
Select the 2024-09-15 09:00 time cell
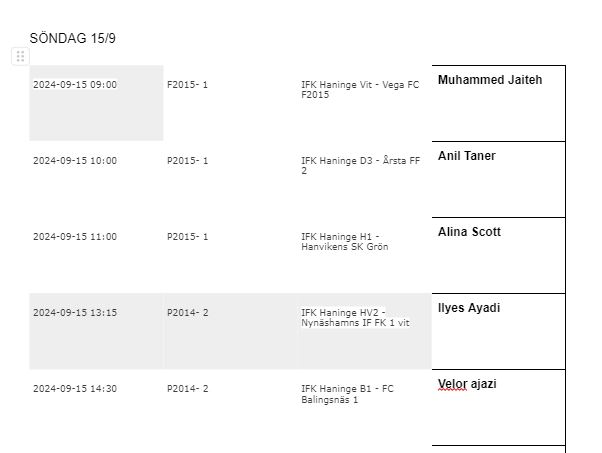click(75, 85)
